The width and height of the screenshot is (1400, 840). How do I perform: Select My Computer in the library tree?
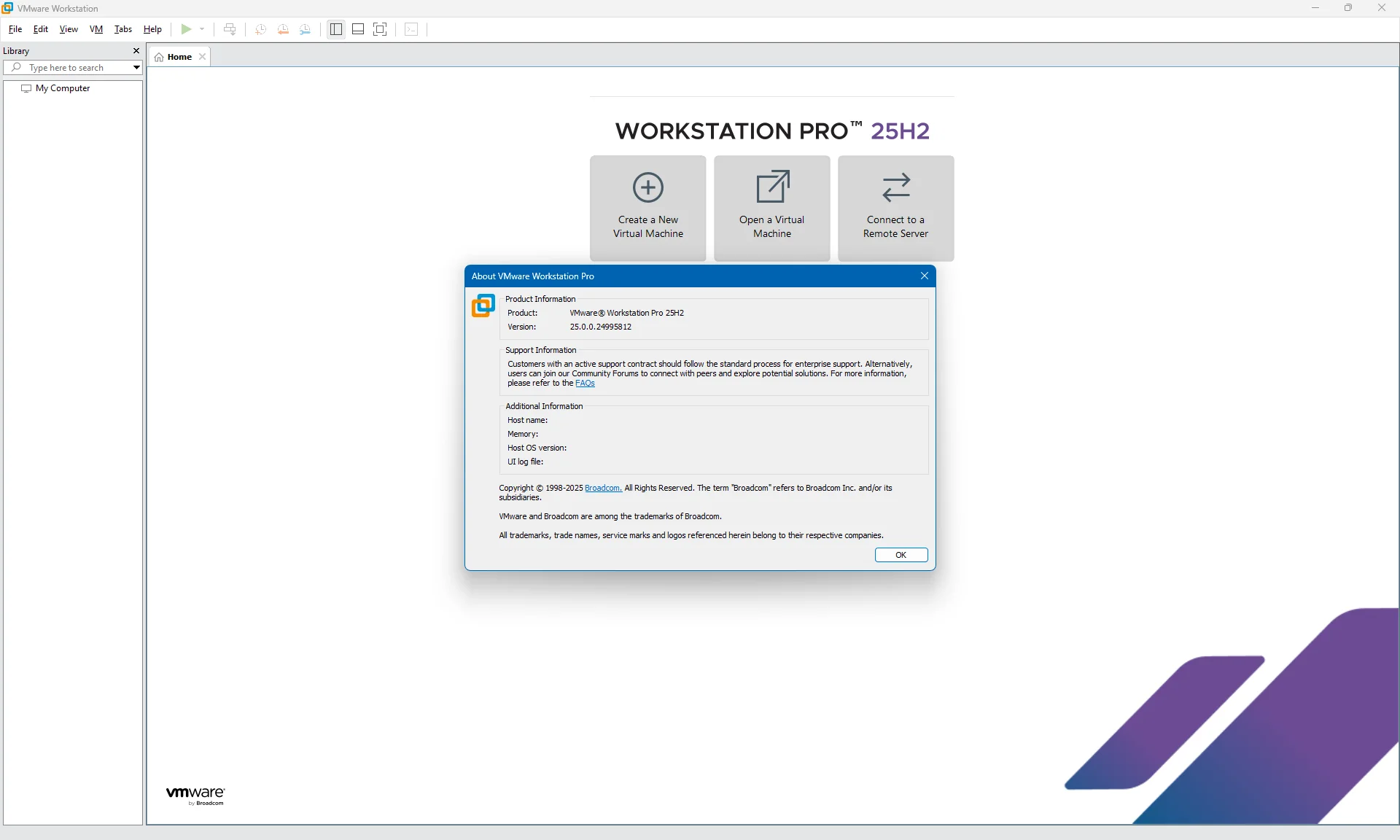(x=63, y=88)
